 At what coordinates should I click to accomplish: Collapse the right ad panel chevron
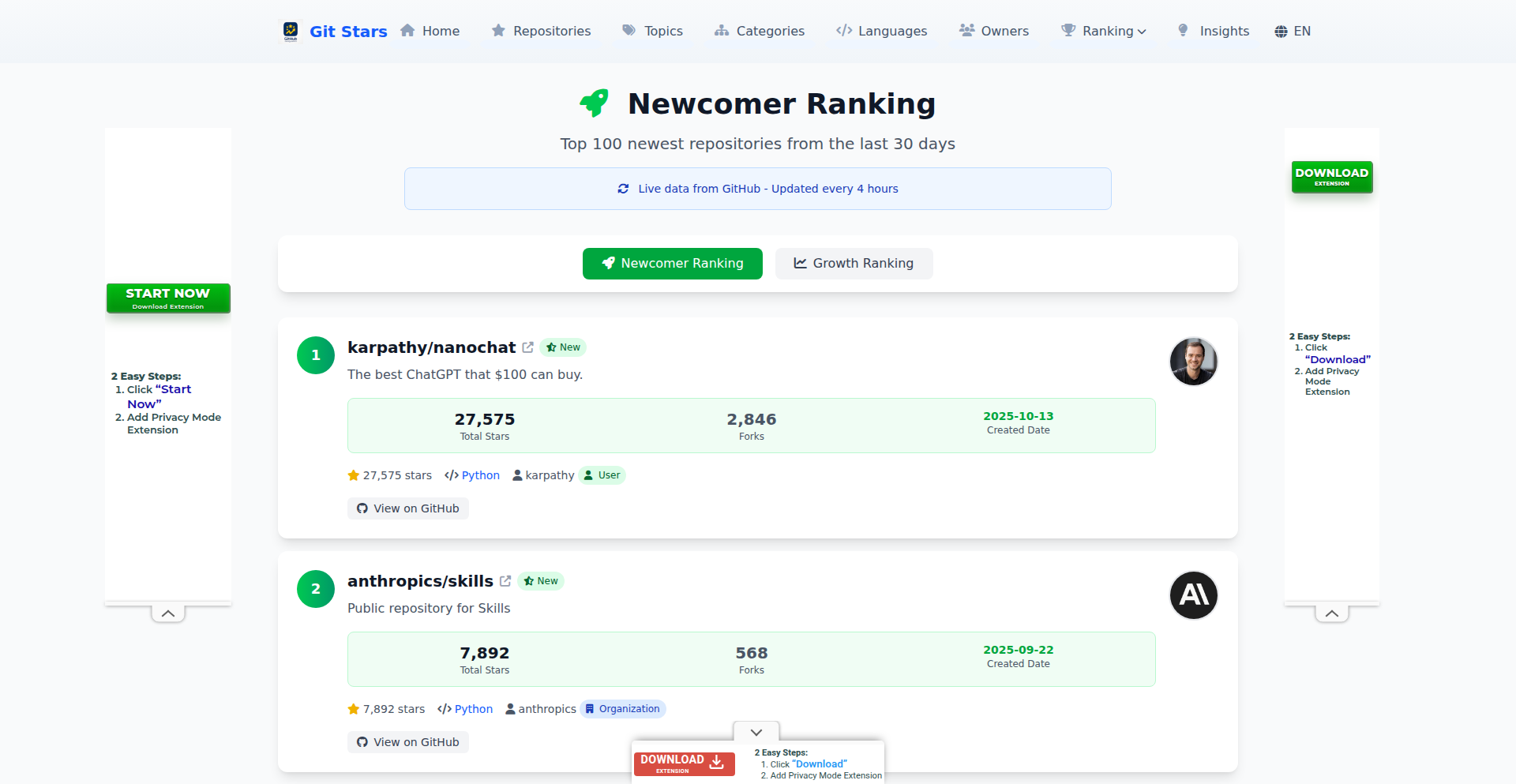(x=1332, y=613)
